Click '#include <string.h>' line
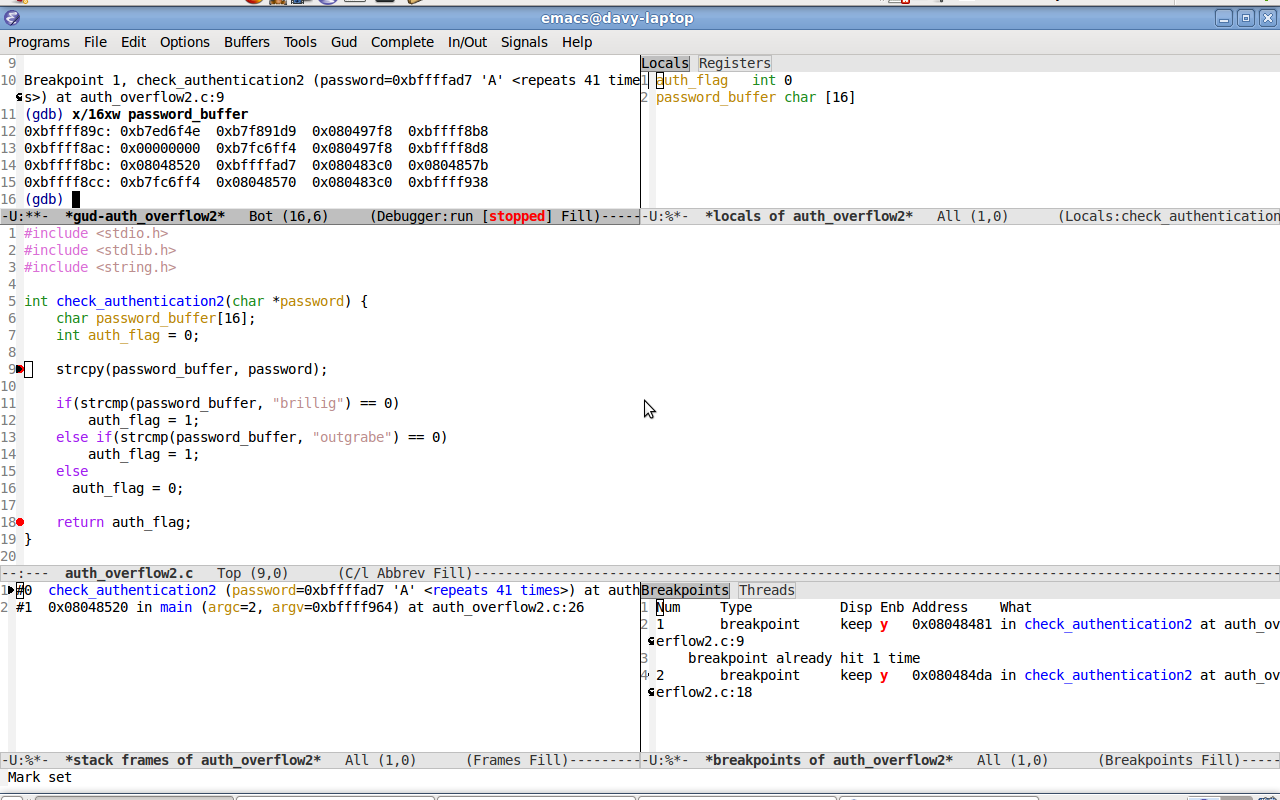 [100, 267]
